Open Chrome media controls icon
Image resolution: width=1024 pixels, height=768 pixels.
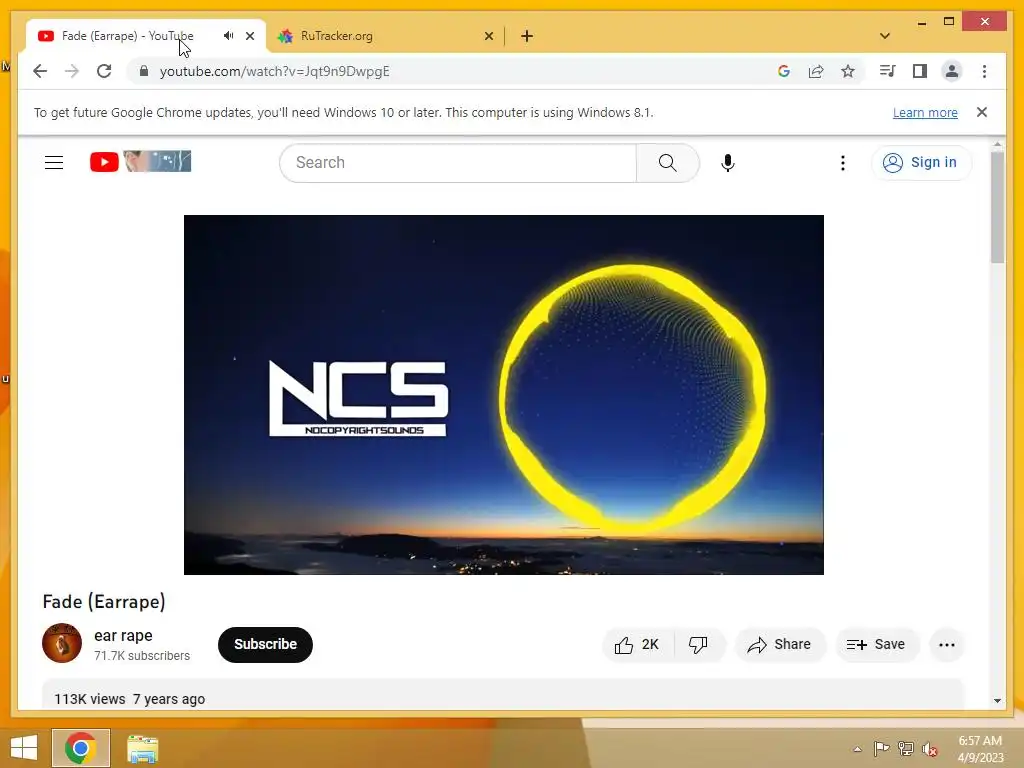point(888,71)
